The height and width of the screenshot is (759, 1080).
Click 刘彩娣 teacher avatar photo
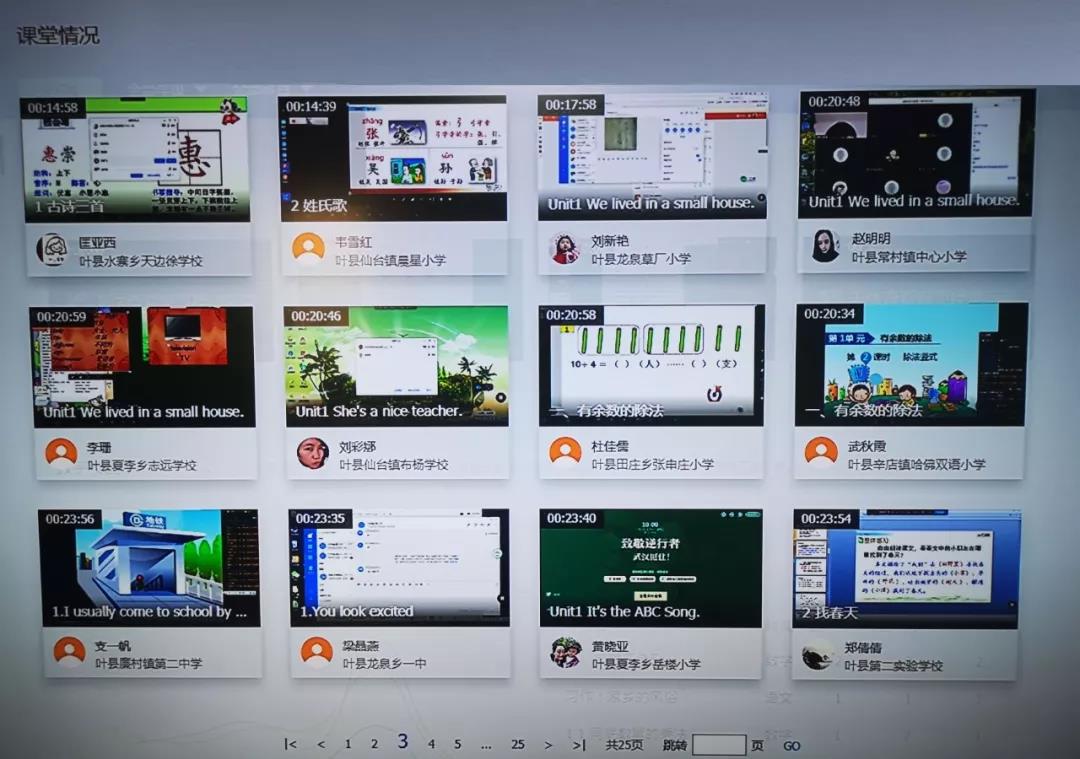[313, 453]
